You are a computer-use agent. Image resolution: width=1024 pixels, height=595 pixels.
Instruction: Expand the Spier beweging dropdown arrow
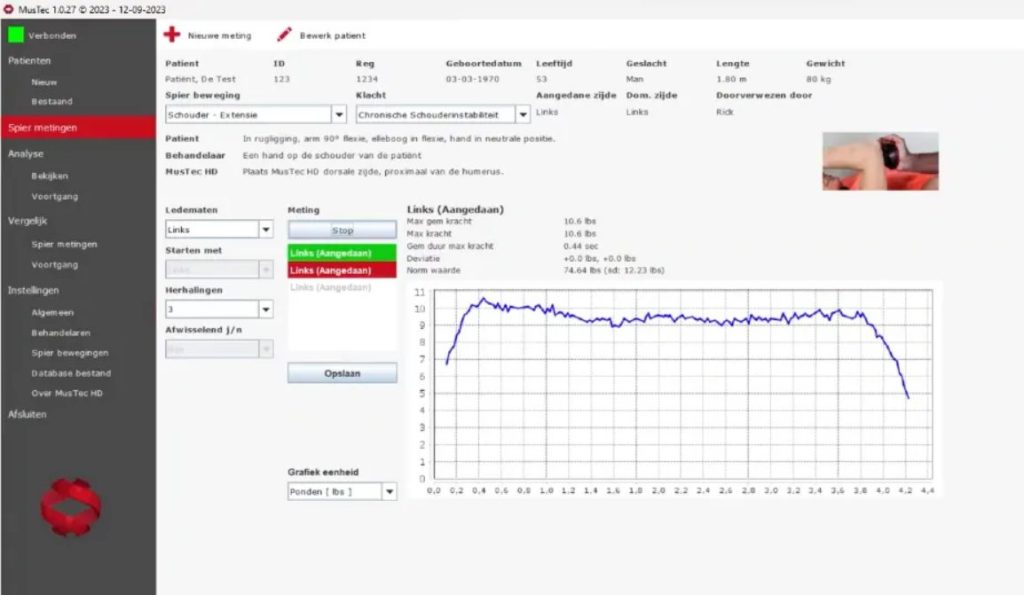(x=339, y=115)
